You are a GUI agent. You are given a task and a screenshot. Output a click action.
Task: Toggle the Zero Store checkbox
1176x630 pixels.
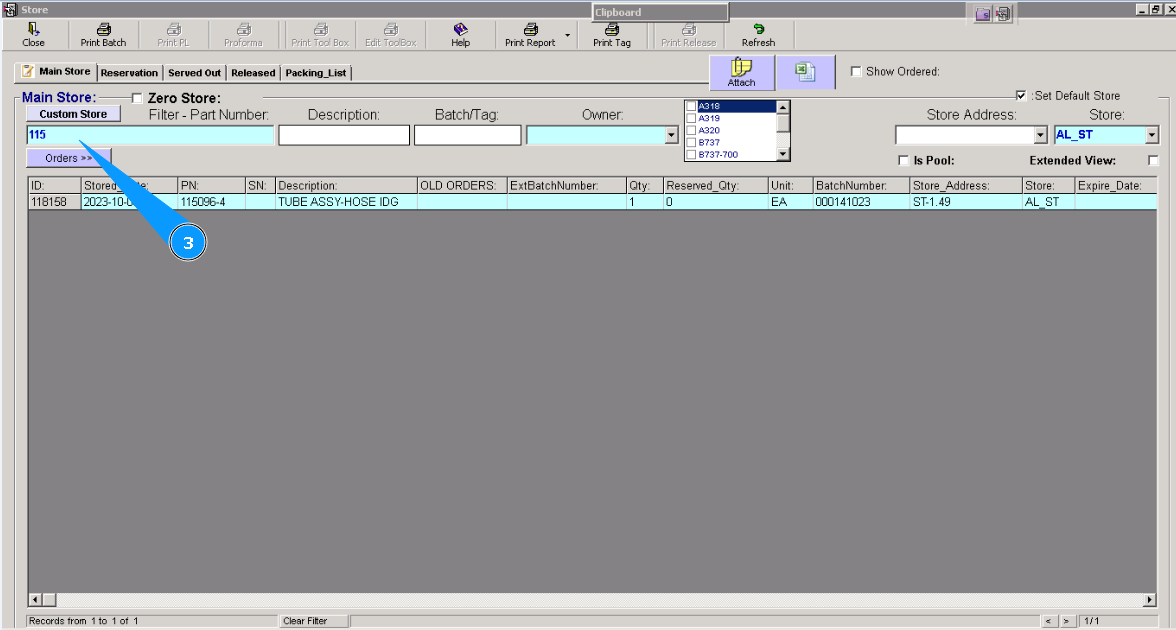pos(136,98)
